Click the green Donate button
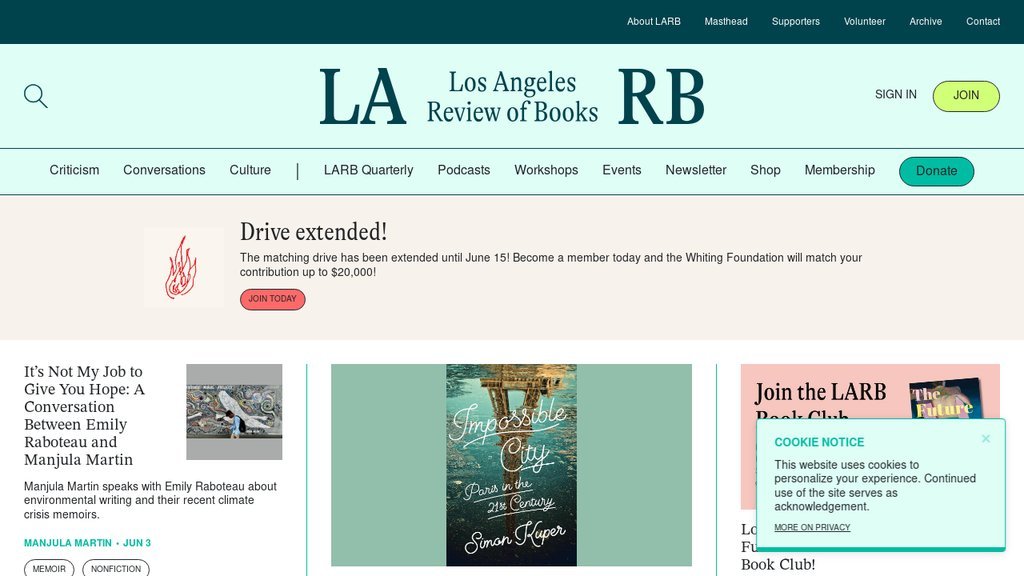Screen dimensions: 1024x576 936,171
